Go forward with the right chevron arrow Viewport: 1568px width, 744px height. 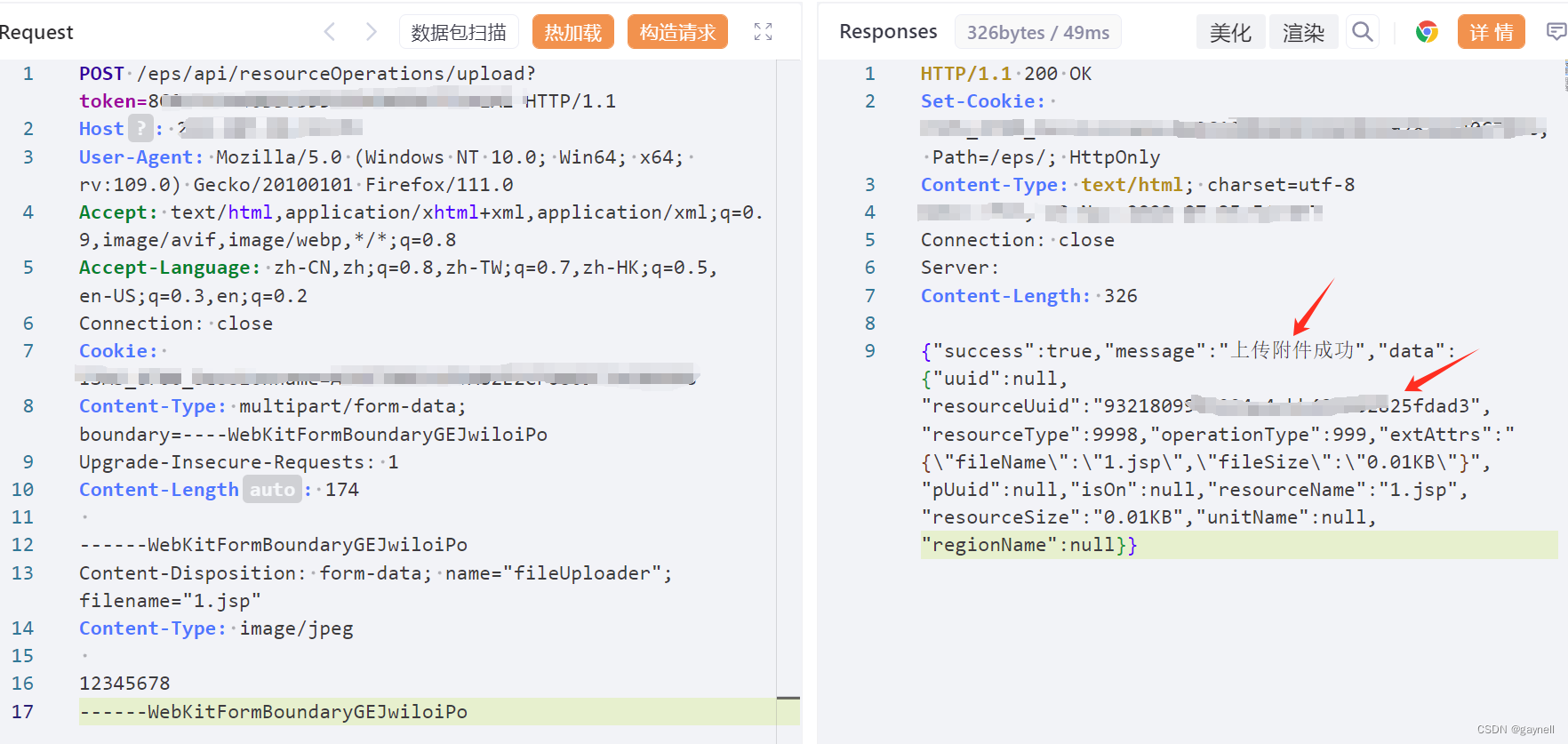372,32
